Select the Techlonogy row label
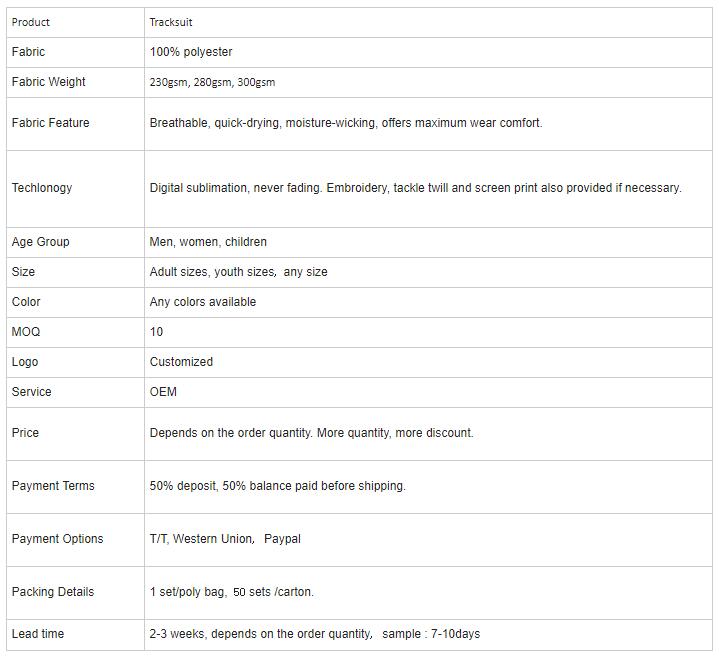Viewport: 719px width, 657px height. coord(42,188)
